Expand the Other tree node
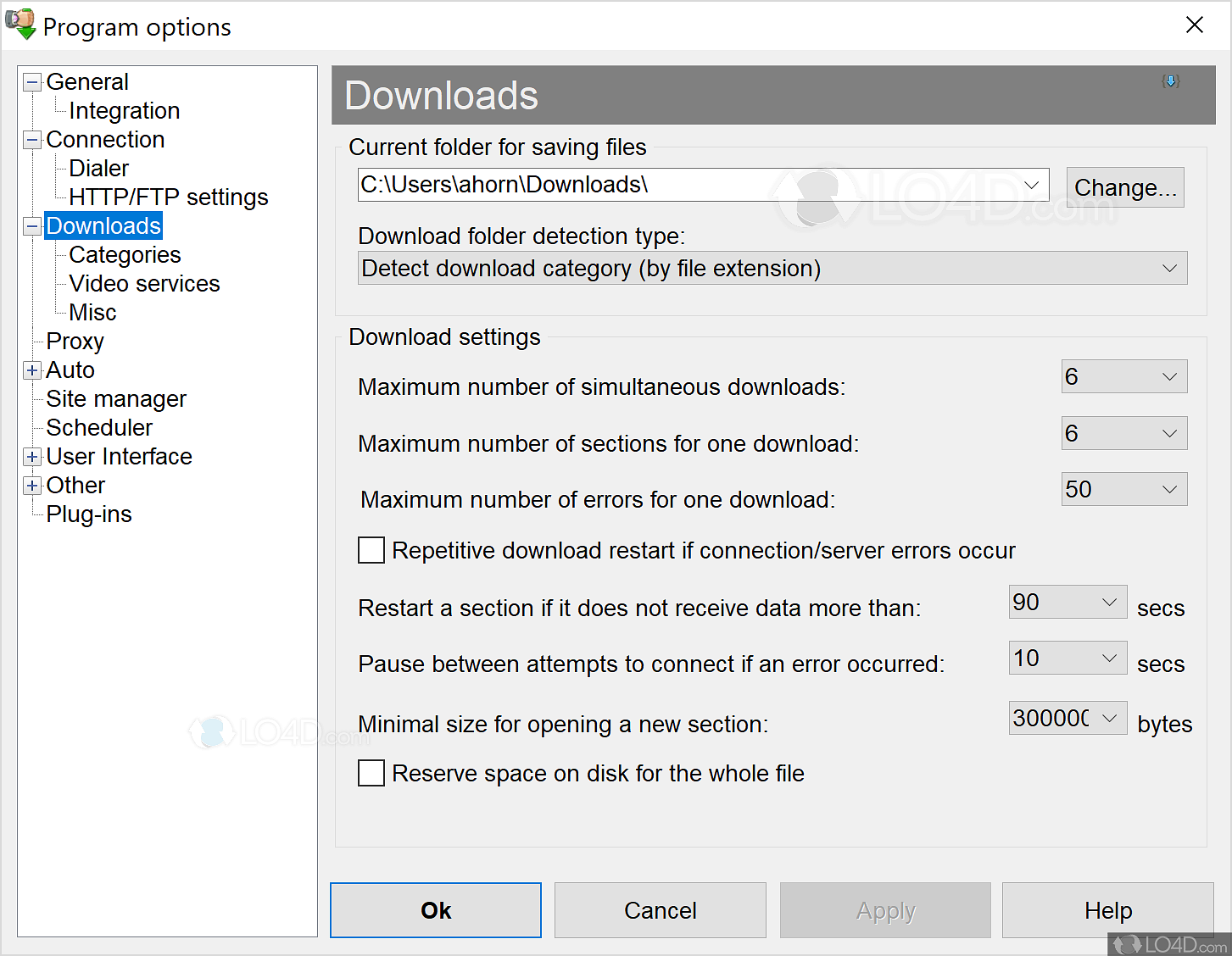The image size is (1232, 956). (31, 486)
